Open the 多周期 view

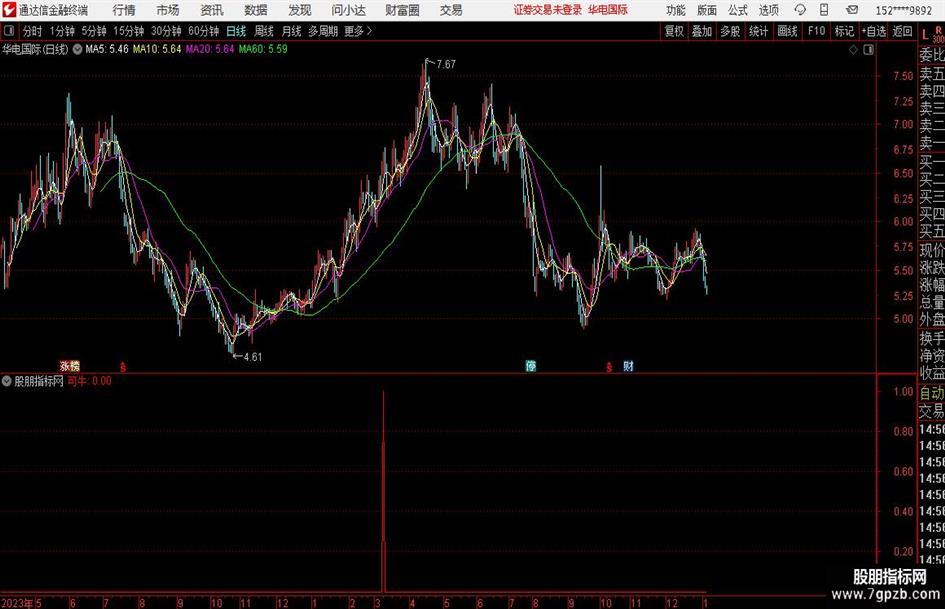tap(323, 31)
